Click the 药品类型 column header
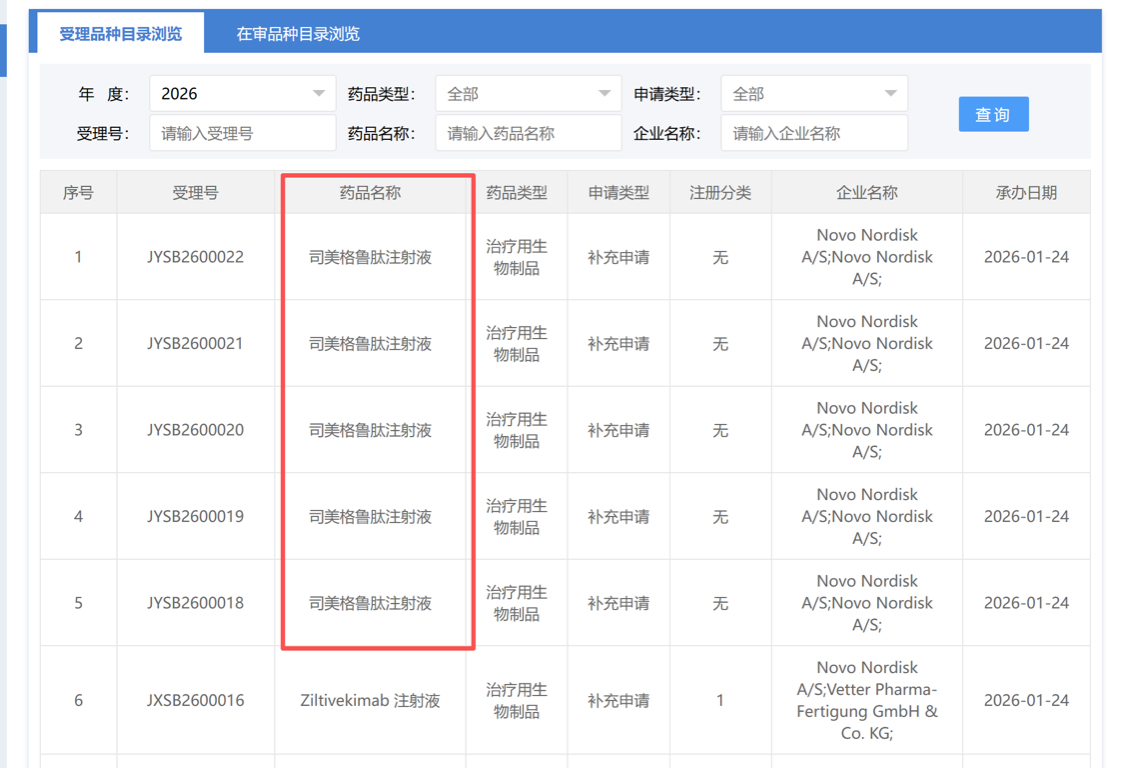Screen dimensions: 1125x768 tap(517, 192)
